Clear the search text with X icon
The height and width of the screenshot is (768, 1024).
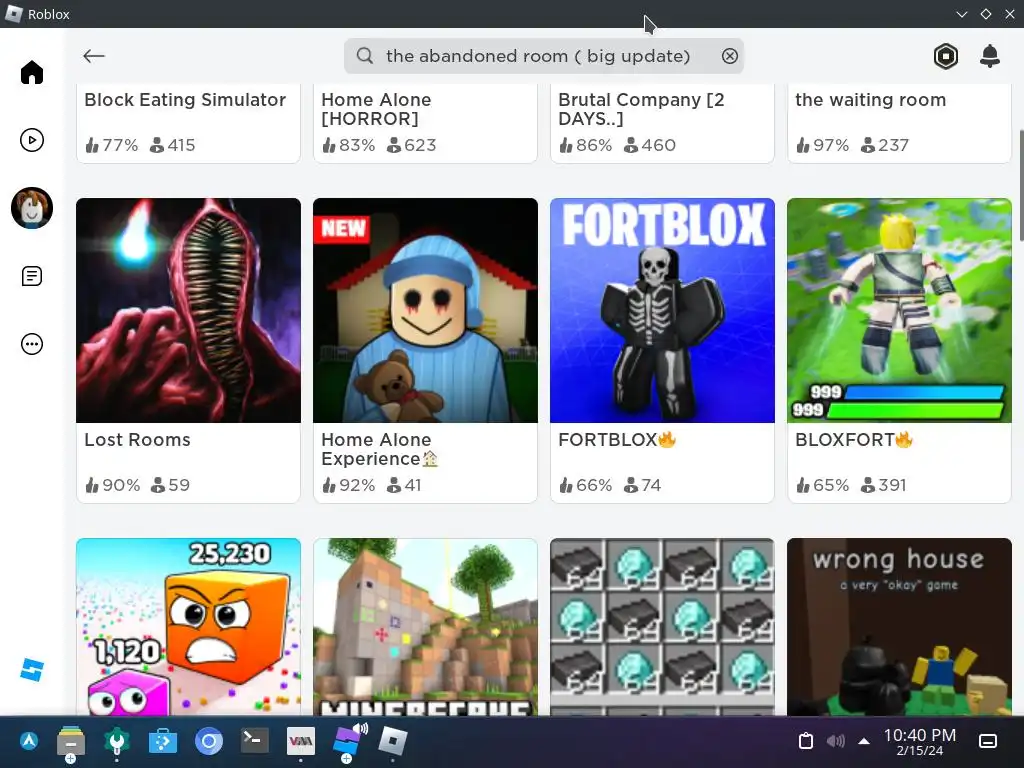(x=729, y=56)
